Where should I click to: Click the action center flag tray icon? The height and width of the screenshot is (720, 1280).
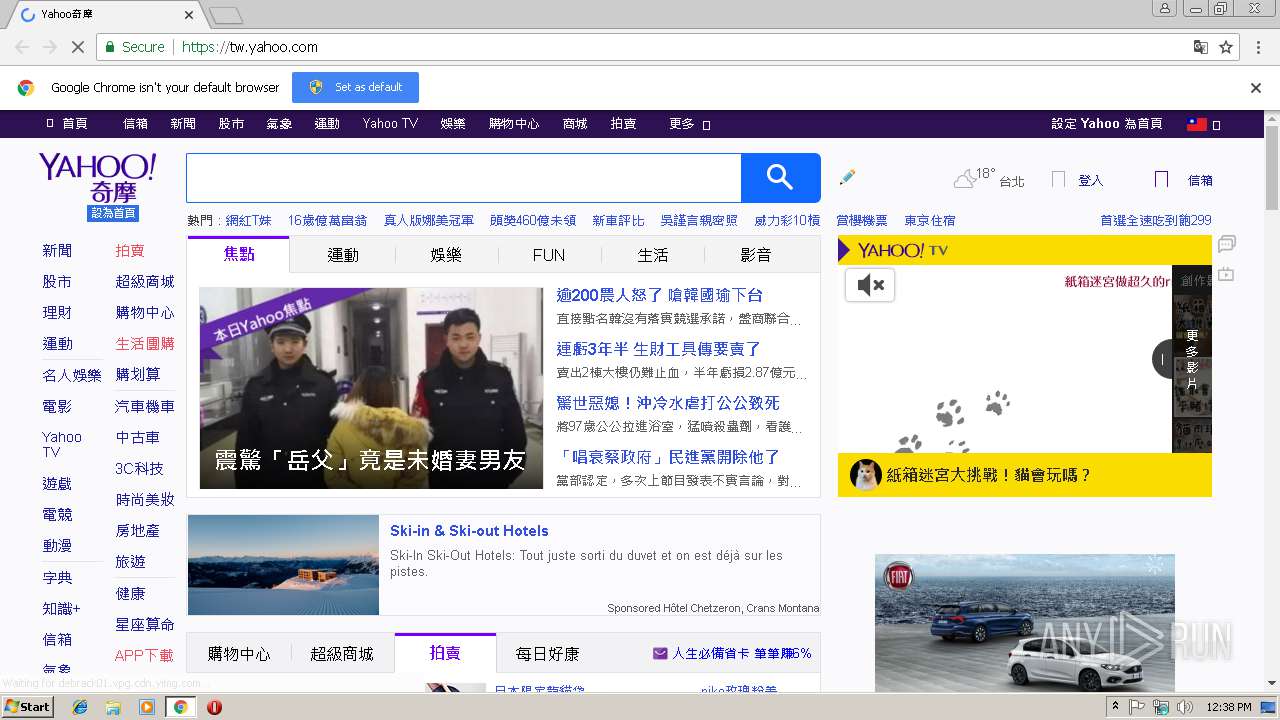1137,707
